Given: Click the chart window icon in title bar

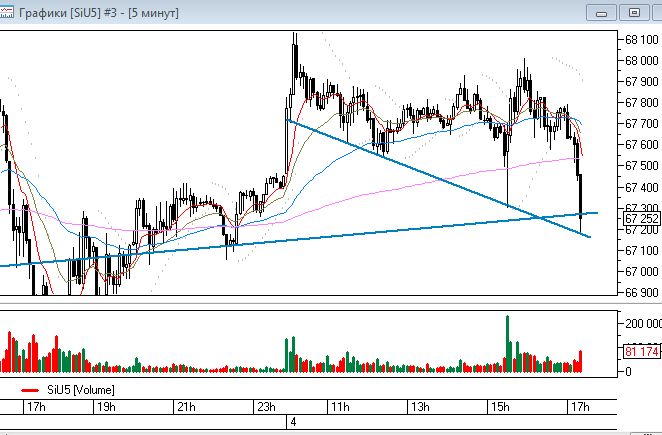Looking at the screenshot, I should [6, 12].
